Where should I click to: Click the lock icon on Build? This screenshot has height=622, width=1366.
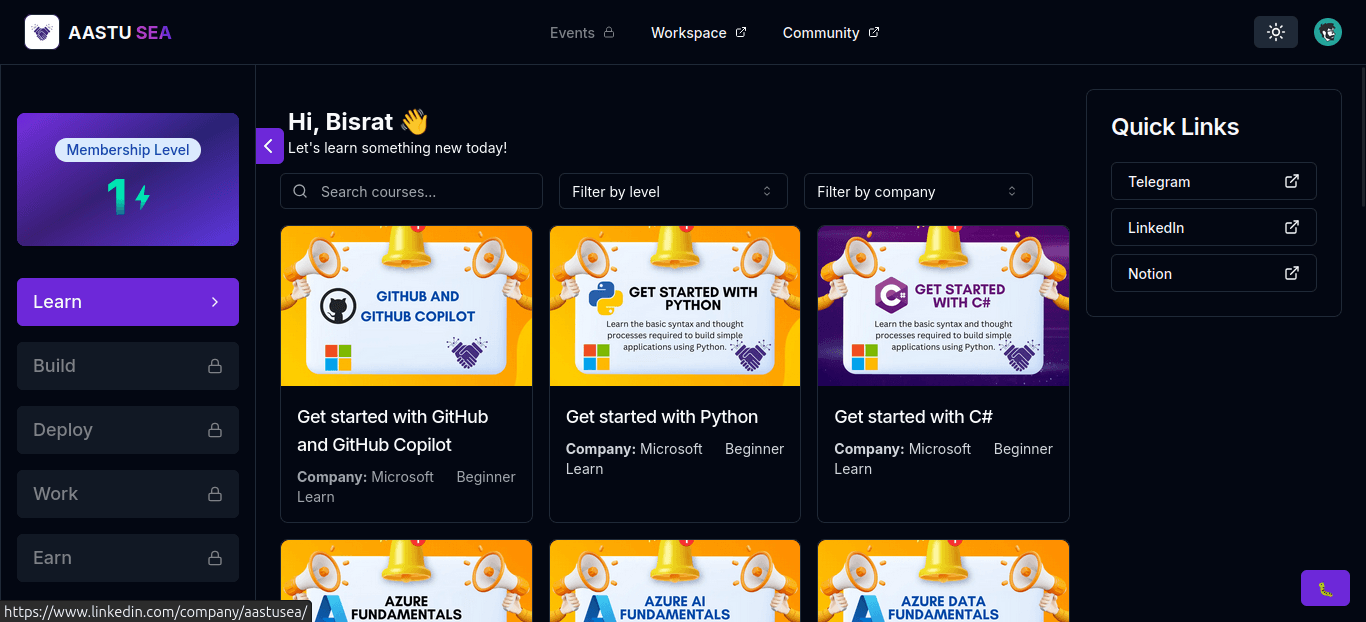pos(214,366)
